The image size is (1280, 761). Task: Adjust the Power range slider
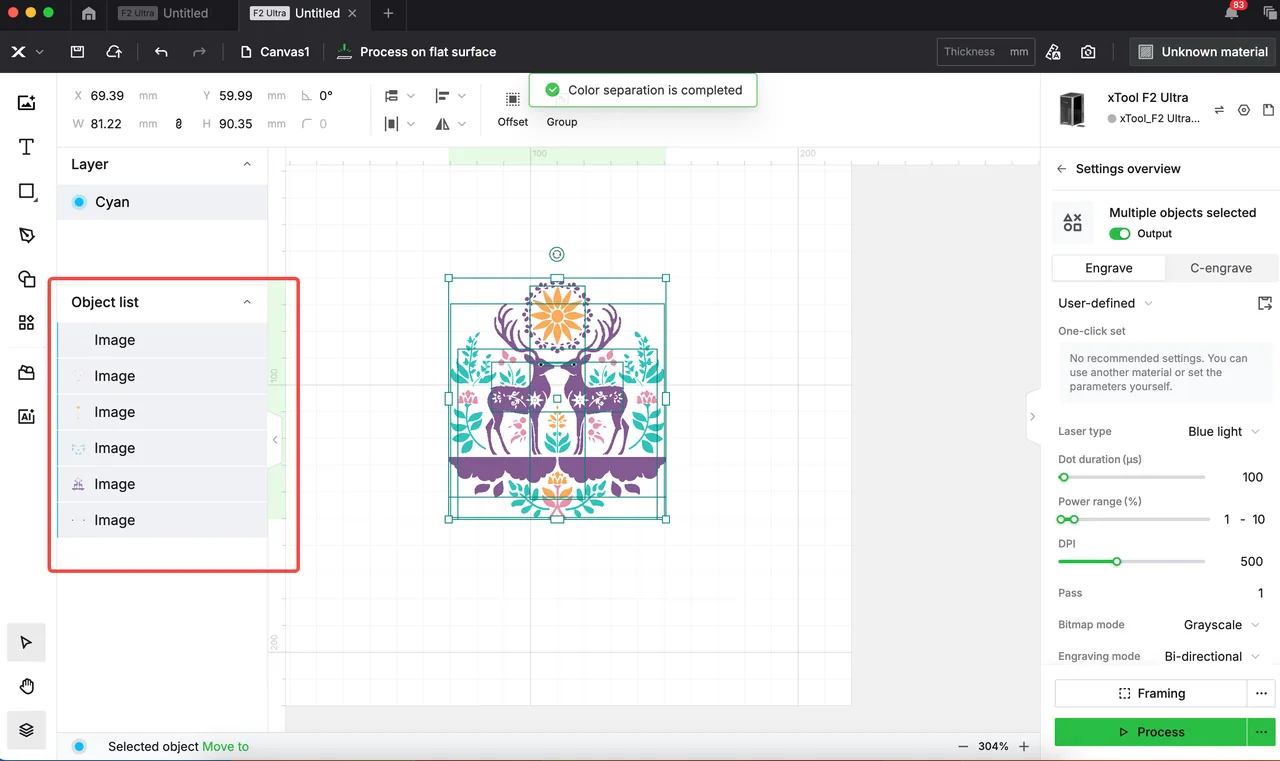pos(1134,520)
